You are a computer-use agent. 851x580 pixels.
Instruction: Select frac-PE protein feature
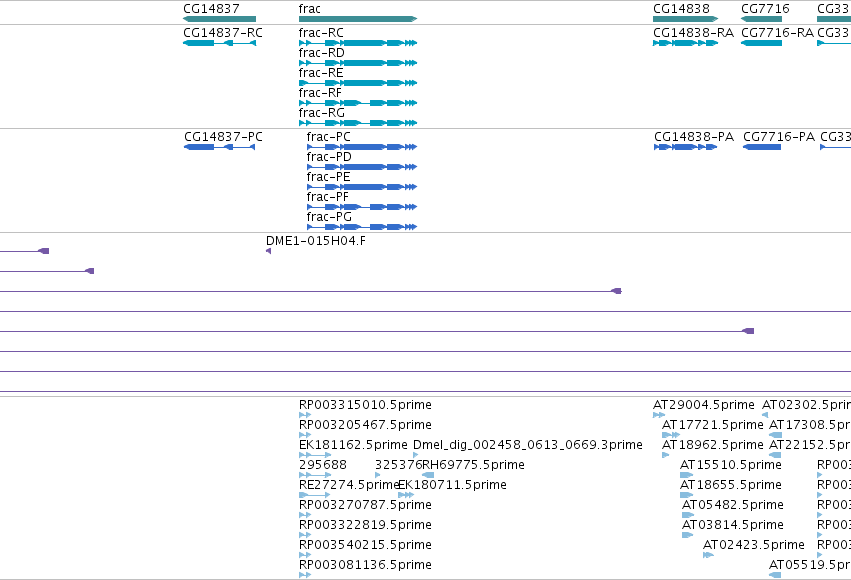point(362,187)
